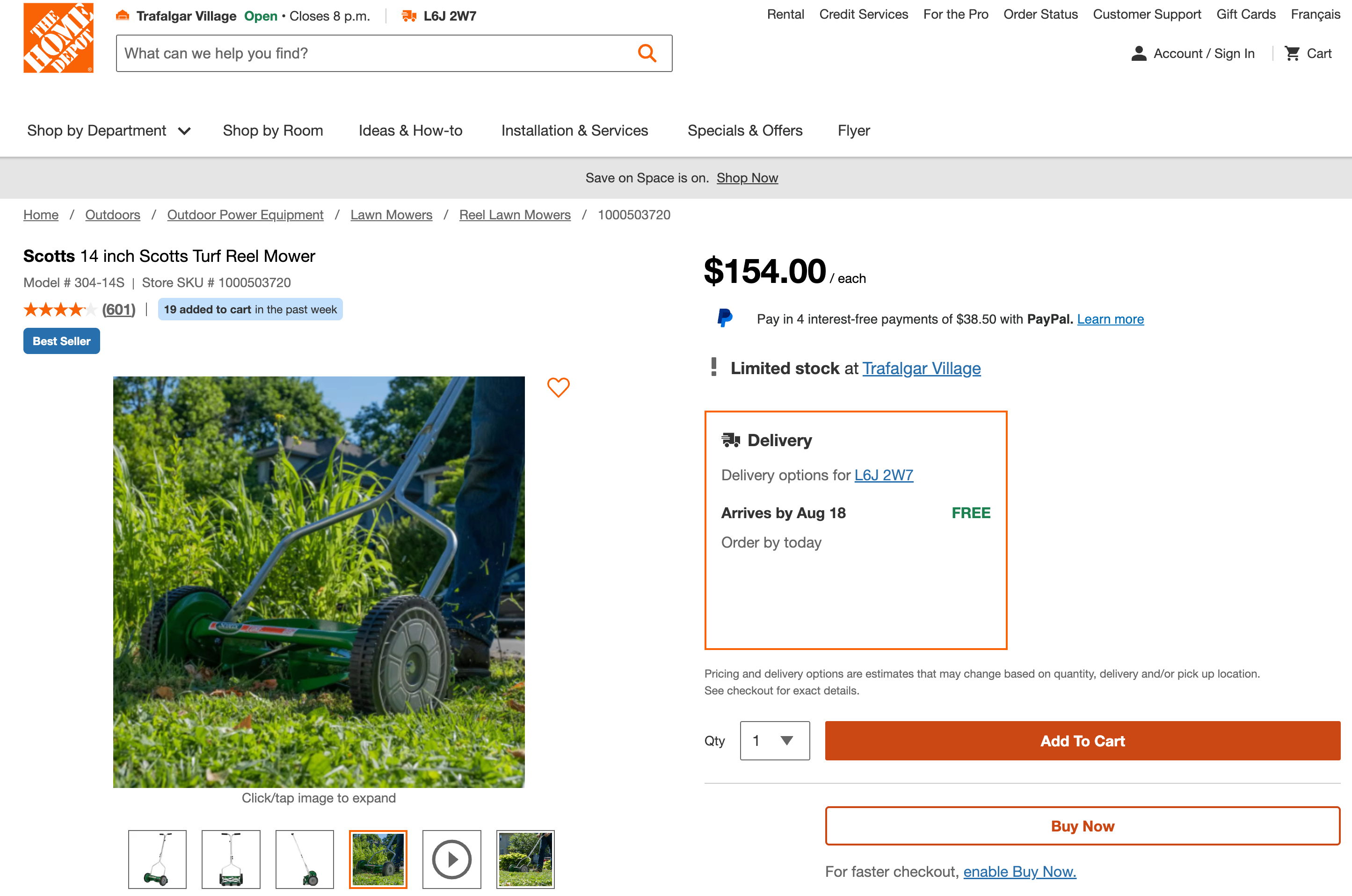Open the Flyer menu item
The image size is (1352, 896).
pos(853,131)
